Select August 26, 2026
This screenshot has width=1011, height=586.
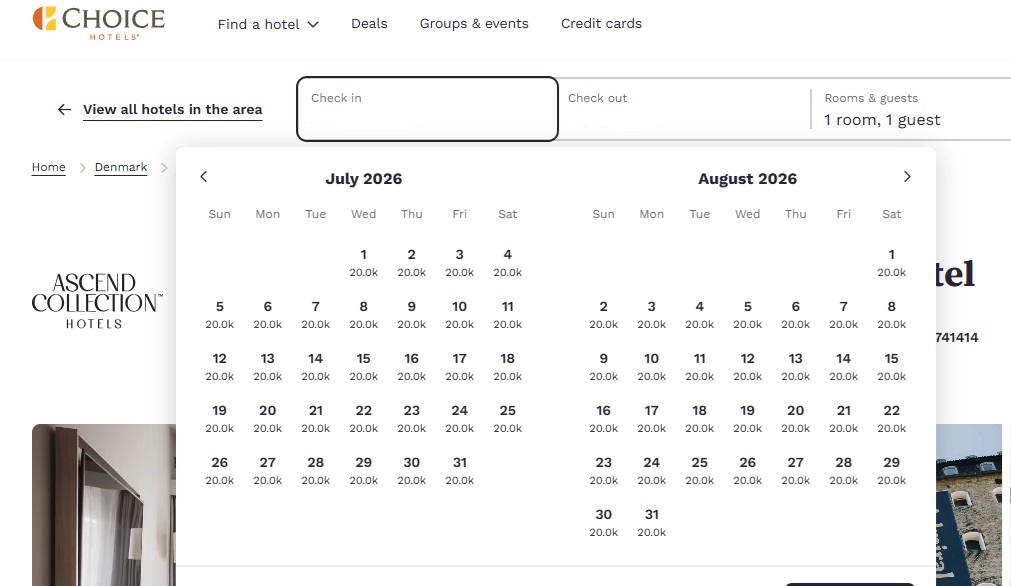[x=748, y=471]
